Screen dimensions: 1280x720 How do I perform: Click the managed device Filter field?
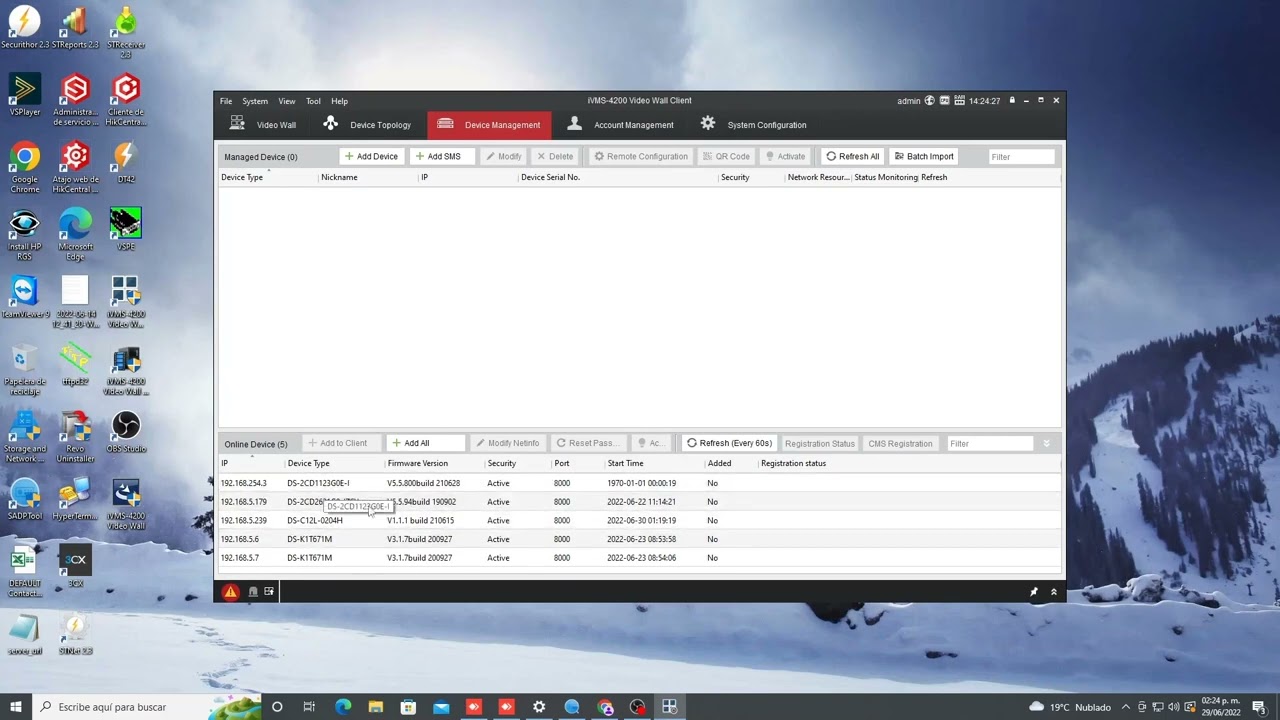click(x=1021, y=156)
